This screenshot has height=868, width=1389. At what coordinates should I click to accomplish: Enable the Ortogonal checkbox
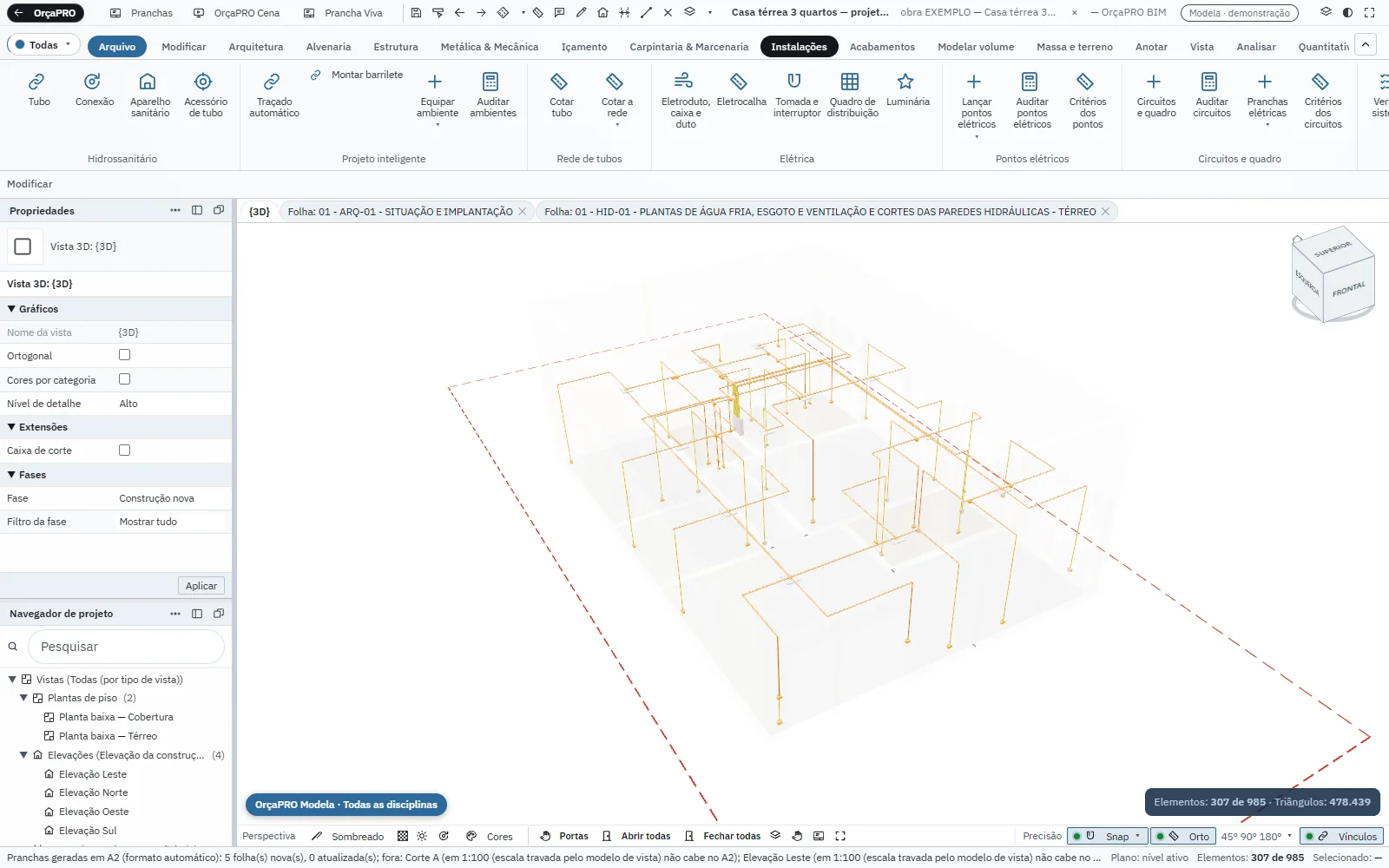click(124, 355)
